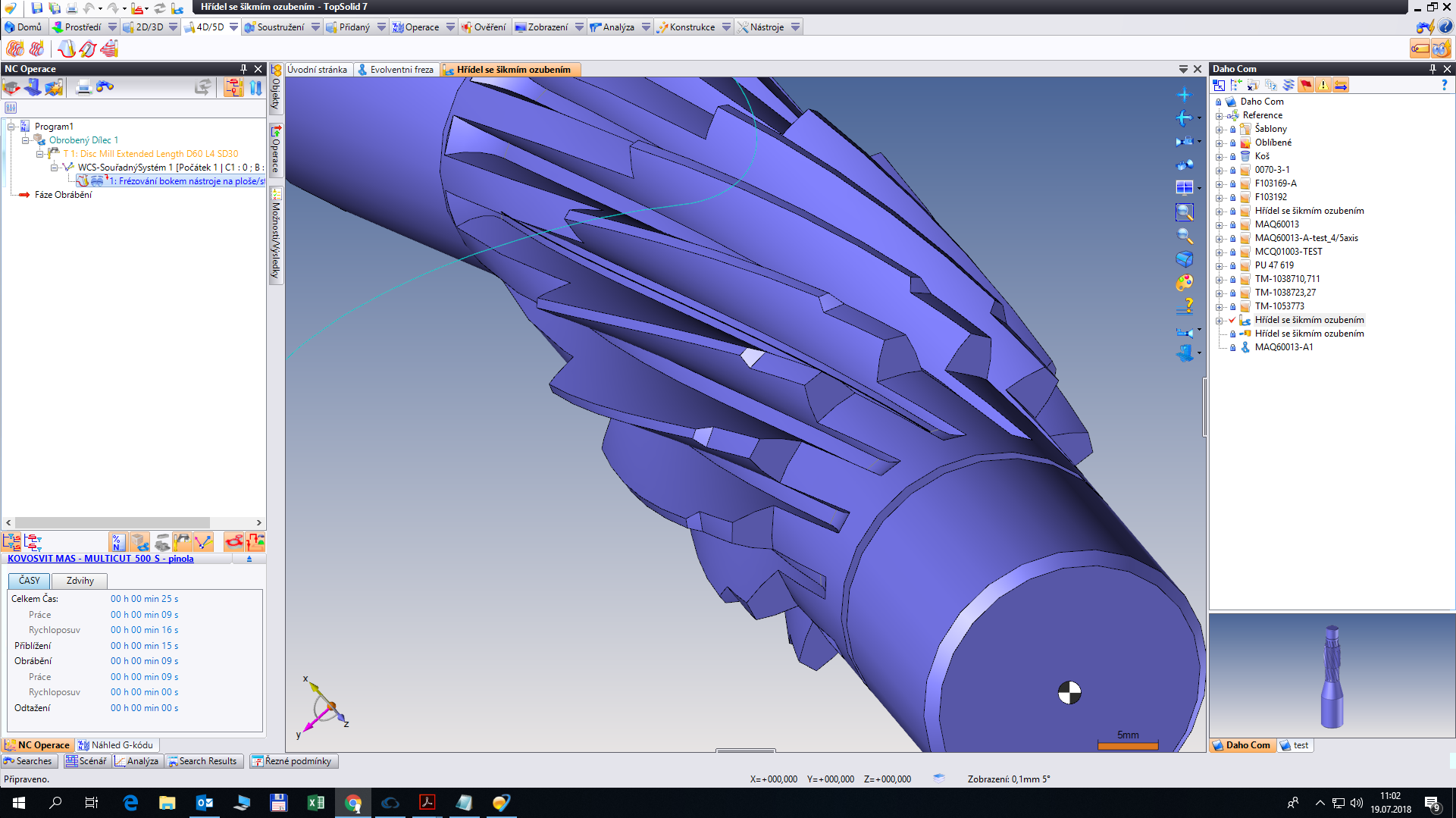Viewport: 1456px width, 818px height.
Task: Switch to the Zdvihy tab
Action: tap(80, 581)
